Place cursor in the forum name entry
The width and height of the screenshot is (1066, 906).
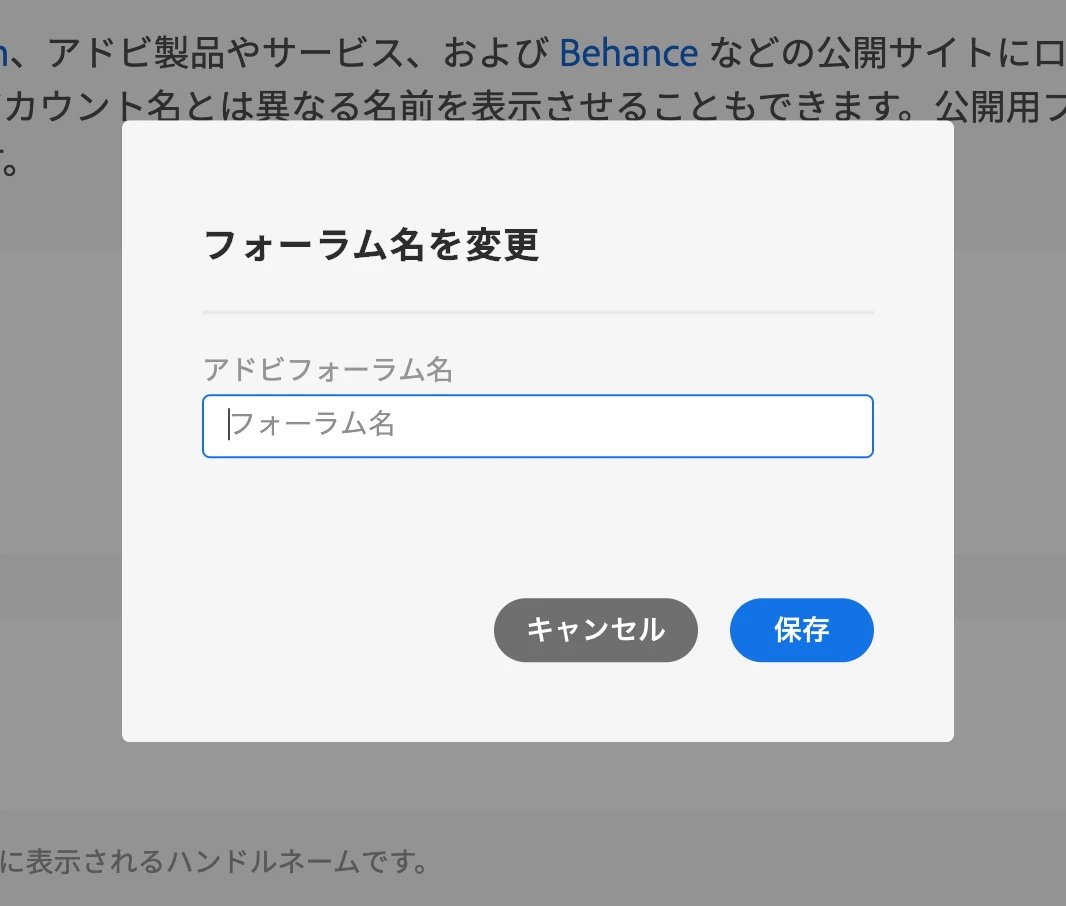[x=538, y=426]
